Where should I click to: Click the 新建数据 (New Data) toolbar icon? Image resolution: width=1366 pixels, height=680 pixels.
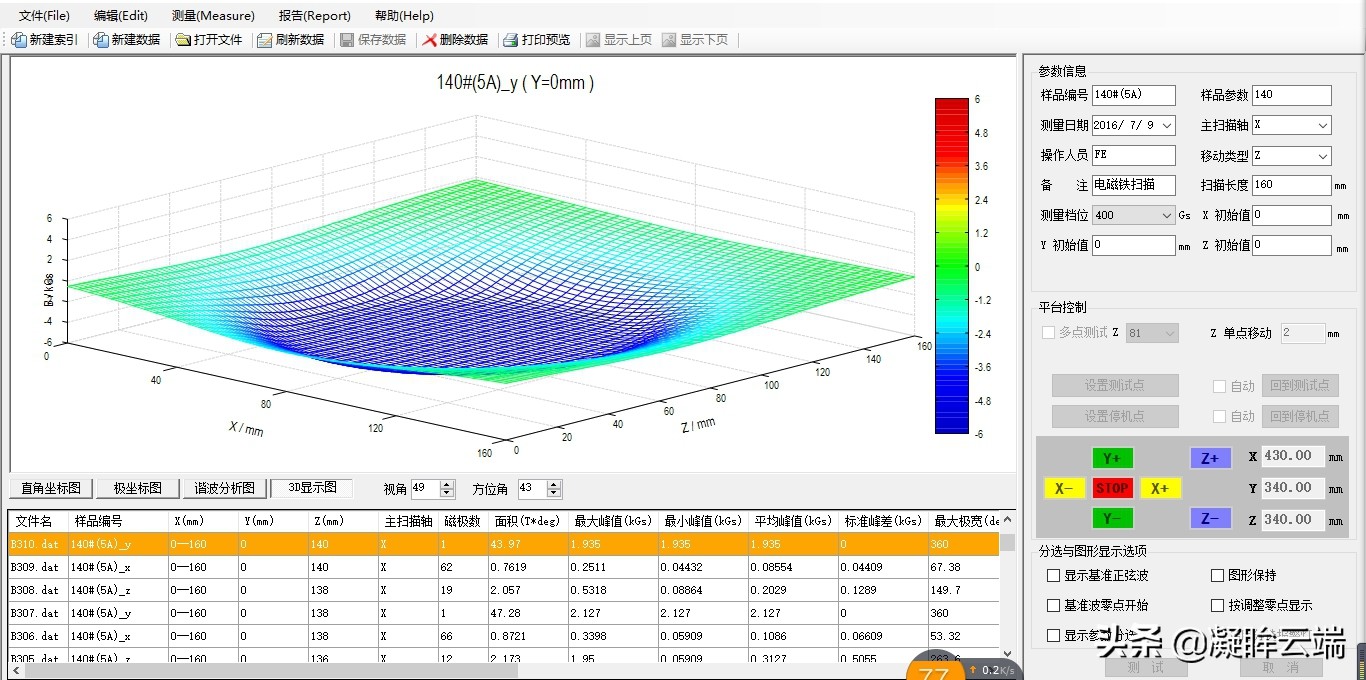(126, 40)
